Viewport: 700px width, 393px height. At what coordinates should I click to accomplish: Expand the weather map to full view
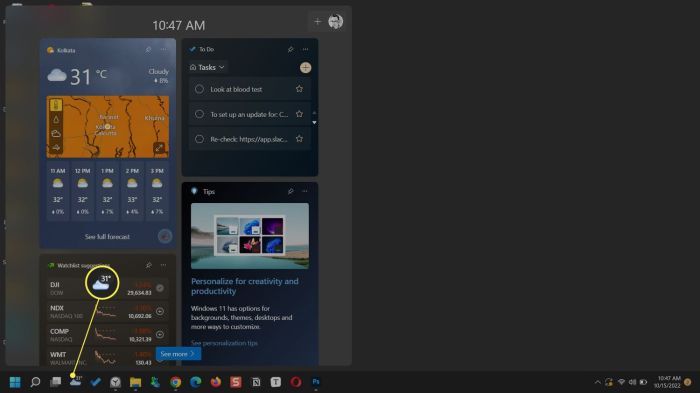[x=159, y=148]
